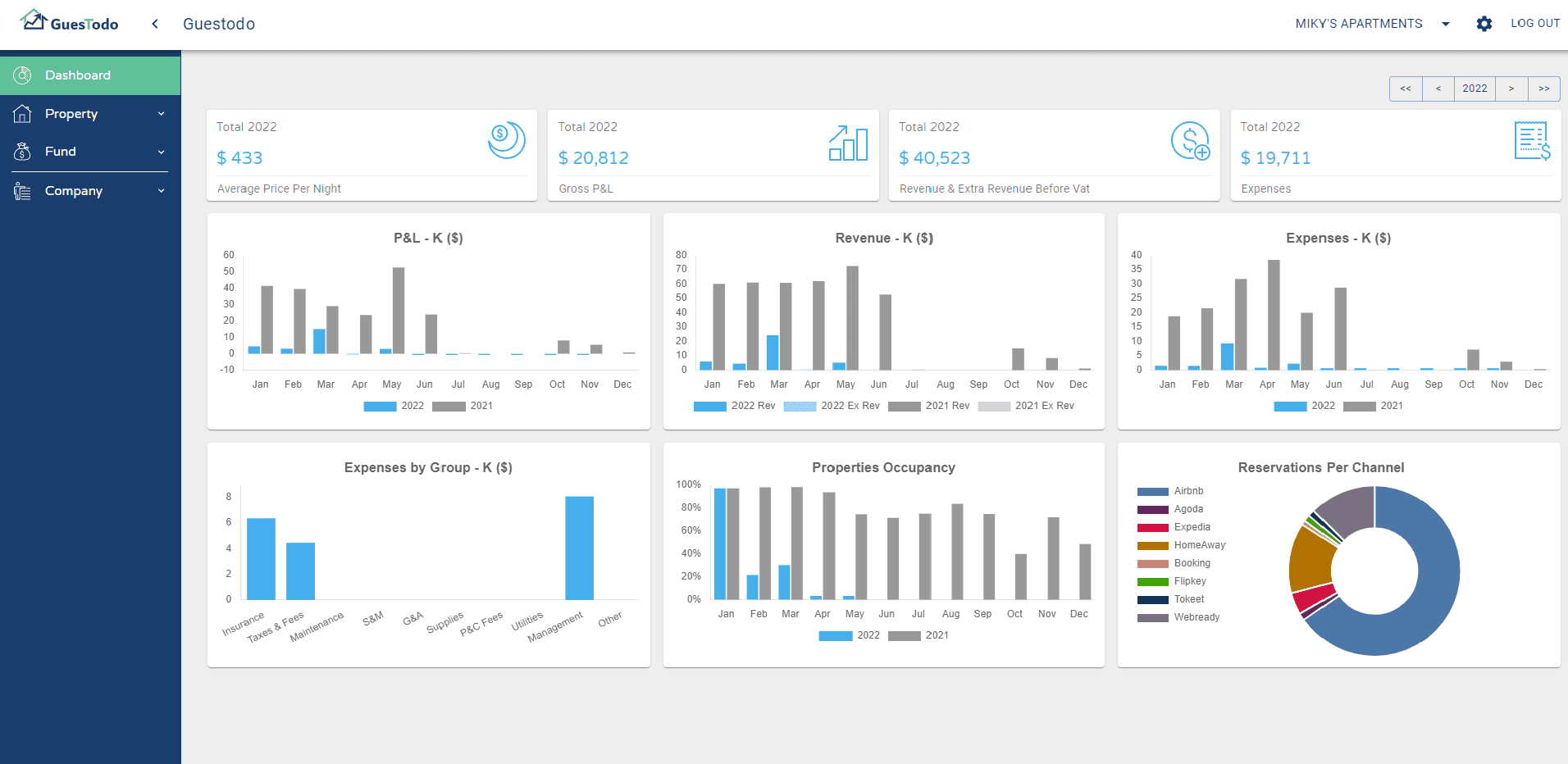
Task: Select Dashboard in the sidebar
Action: [x=77, y=75]
